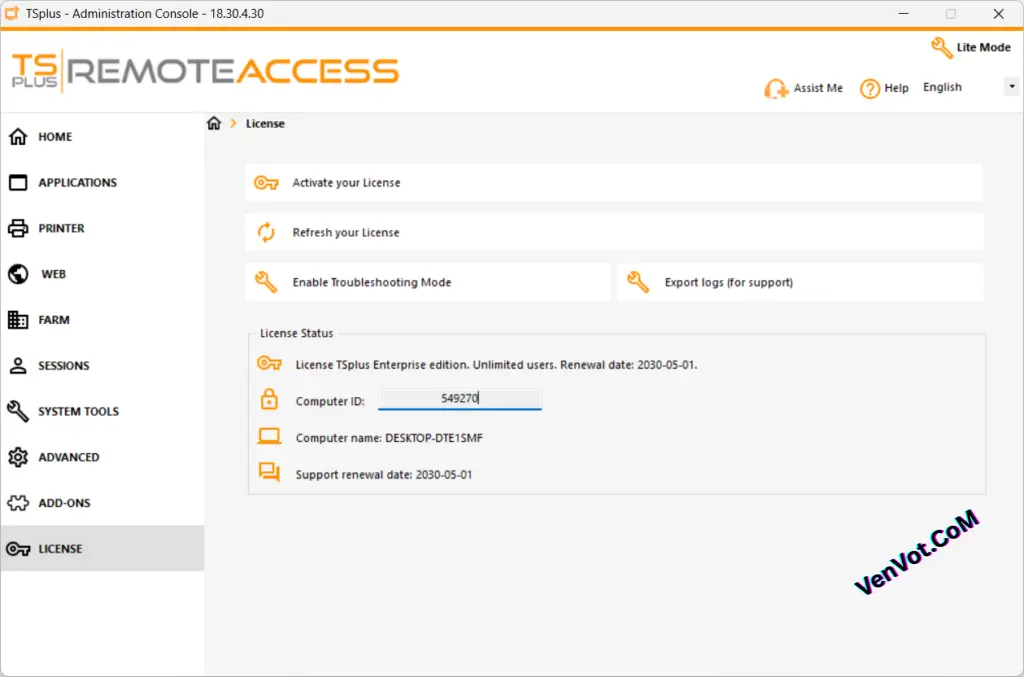1024x677 pixels.
Task: Click the wrench icon beside Enable Troubleshooting Mode
Action: 266,282
